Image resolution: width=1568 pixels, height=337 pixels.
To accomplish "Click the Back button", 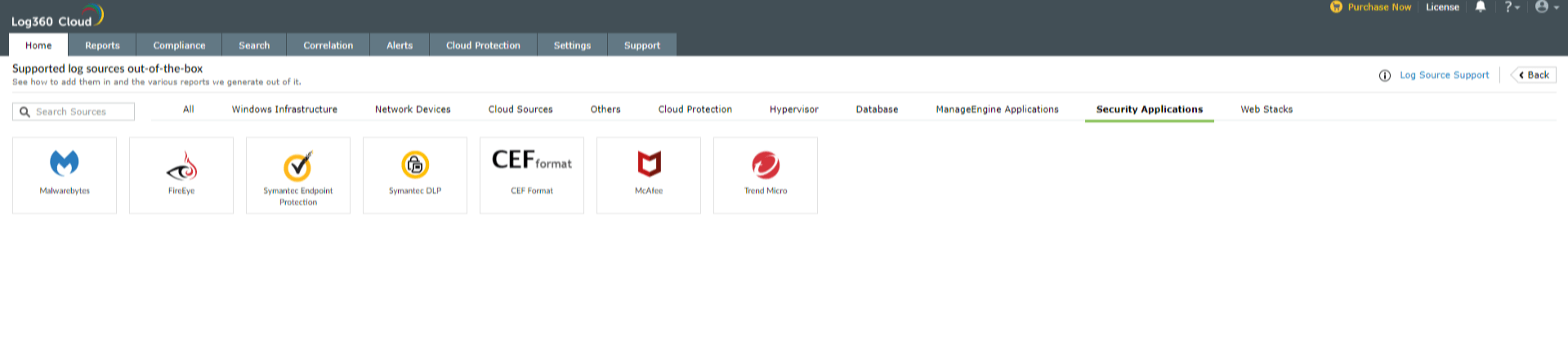I will (x=1534, y=75).
